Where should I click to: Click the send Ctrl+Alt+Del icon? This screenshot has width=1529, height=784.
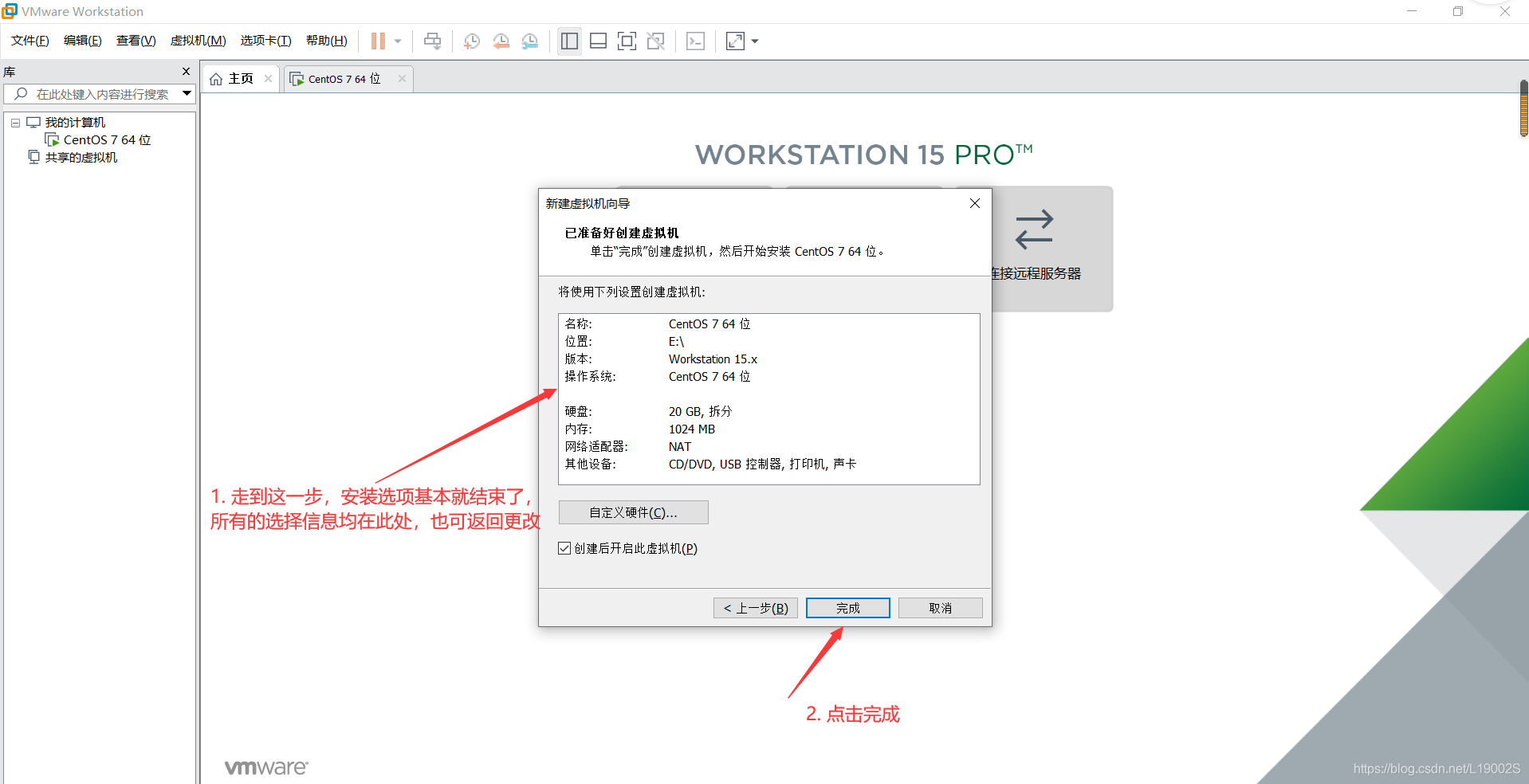tap(432, 41)
